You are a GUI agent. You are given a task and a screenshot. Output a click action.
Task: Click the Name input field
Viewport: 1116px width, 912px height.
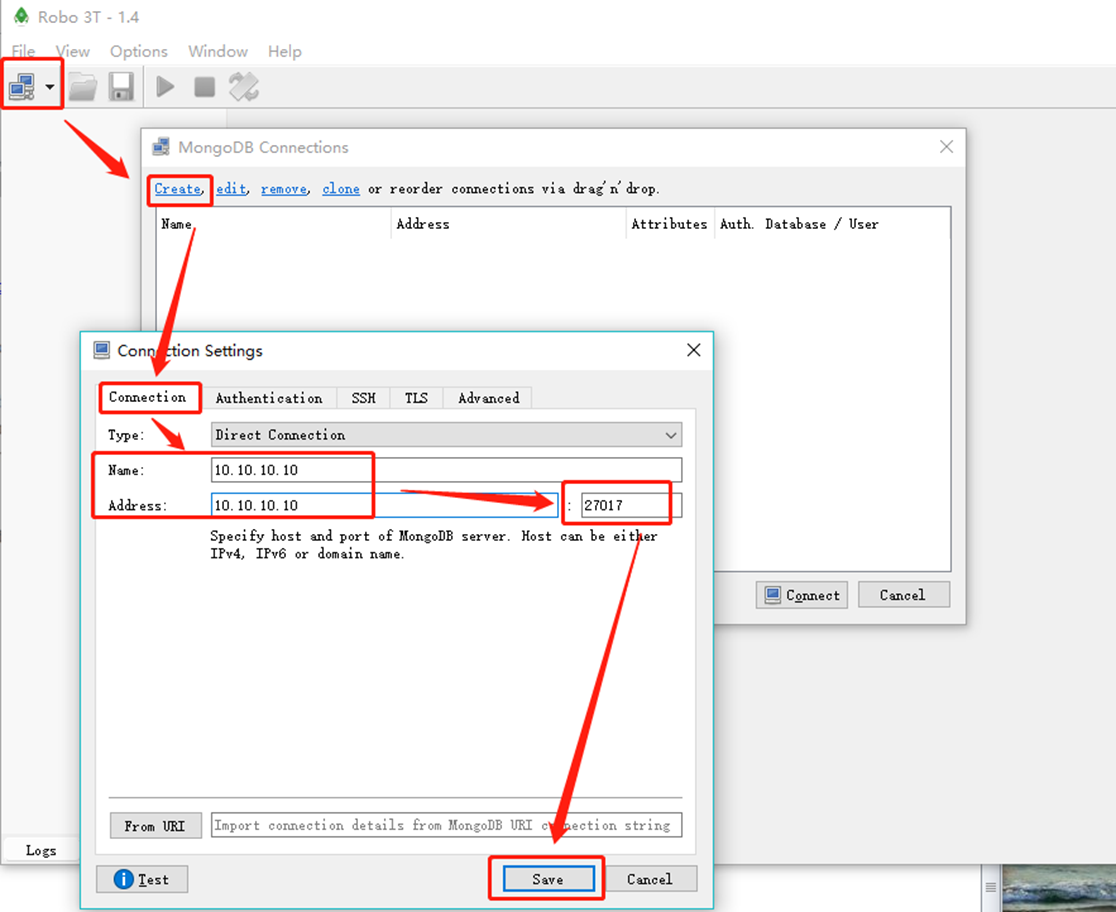(446, 470)
